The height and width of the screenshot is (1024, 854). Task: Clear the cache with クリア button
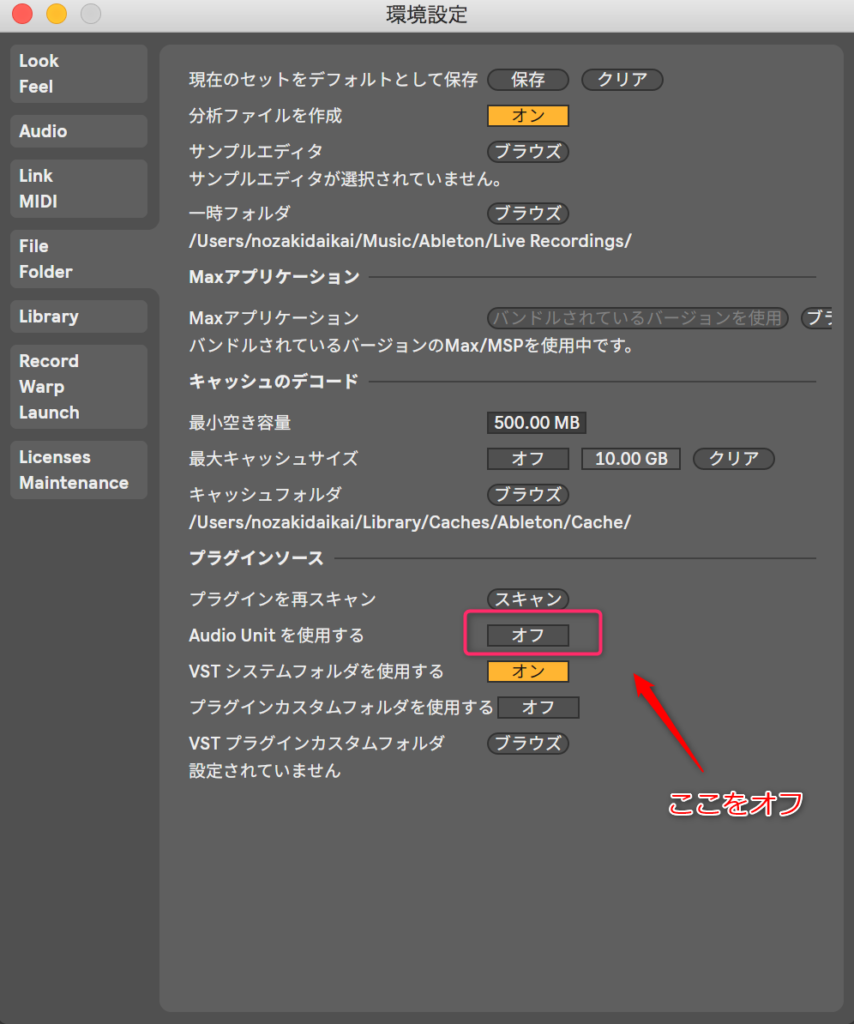[x=733, y=459]
